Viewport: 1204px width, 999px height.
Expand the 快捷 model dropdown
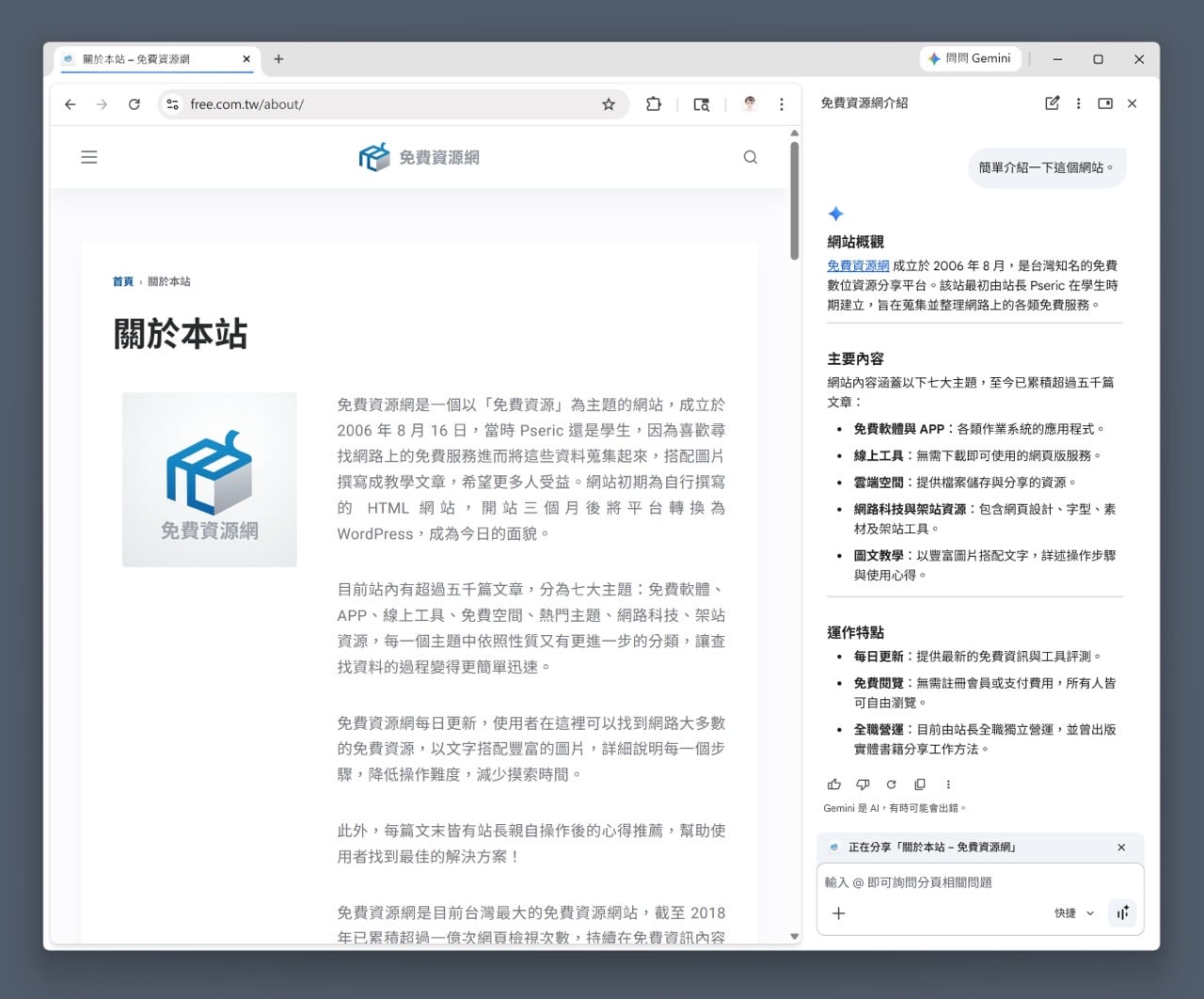click(1074, 912)
